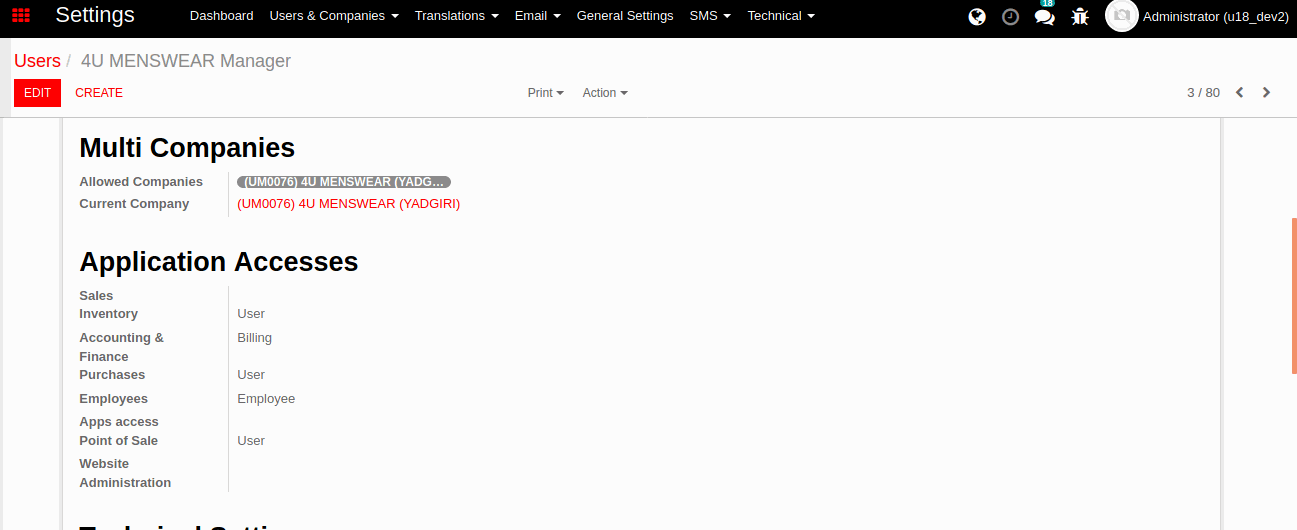Open the clock activities icon
The width and height of the screenshot is (1297, 530).
point(1010,17)
